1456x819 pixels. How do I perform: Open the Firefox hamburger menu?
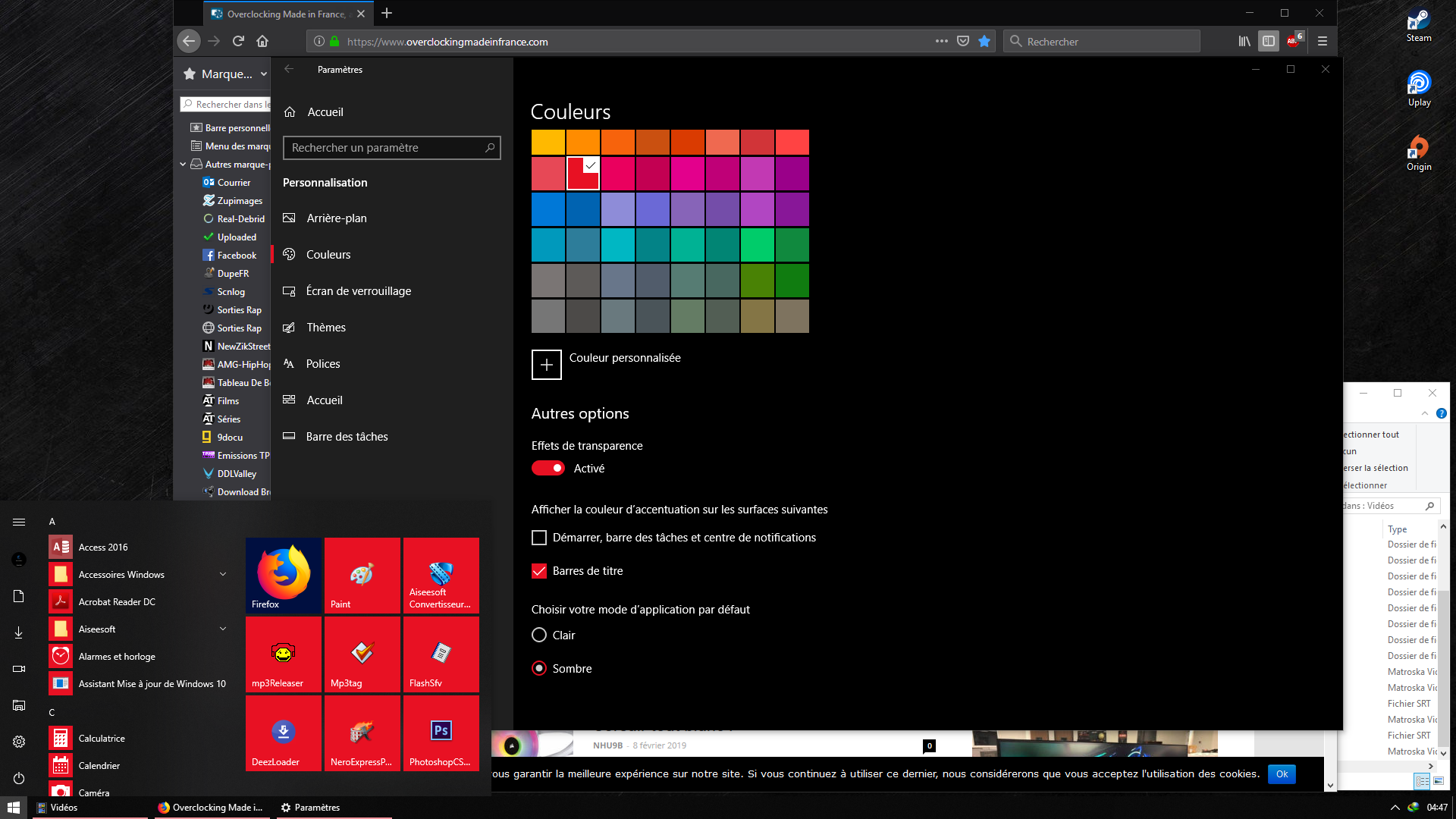1323,42
